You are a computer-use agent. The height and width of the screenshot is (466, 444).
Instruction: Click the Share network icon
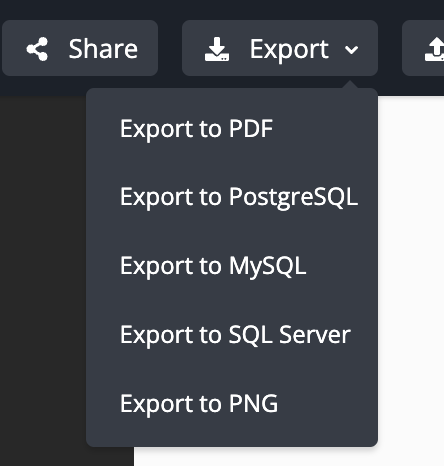(x=37, y=49)
